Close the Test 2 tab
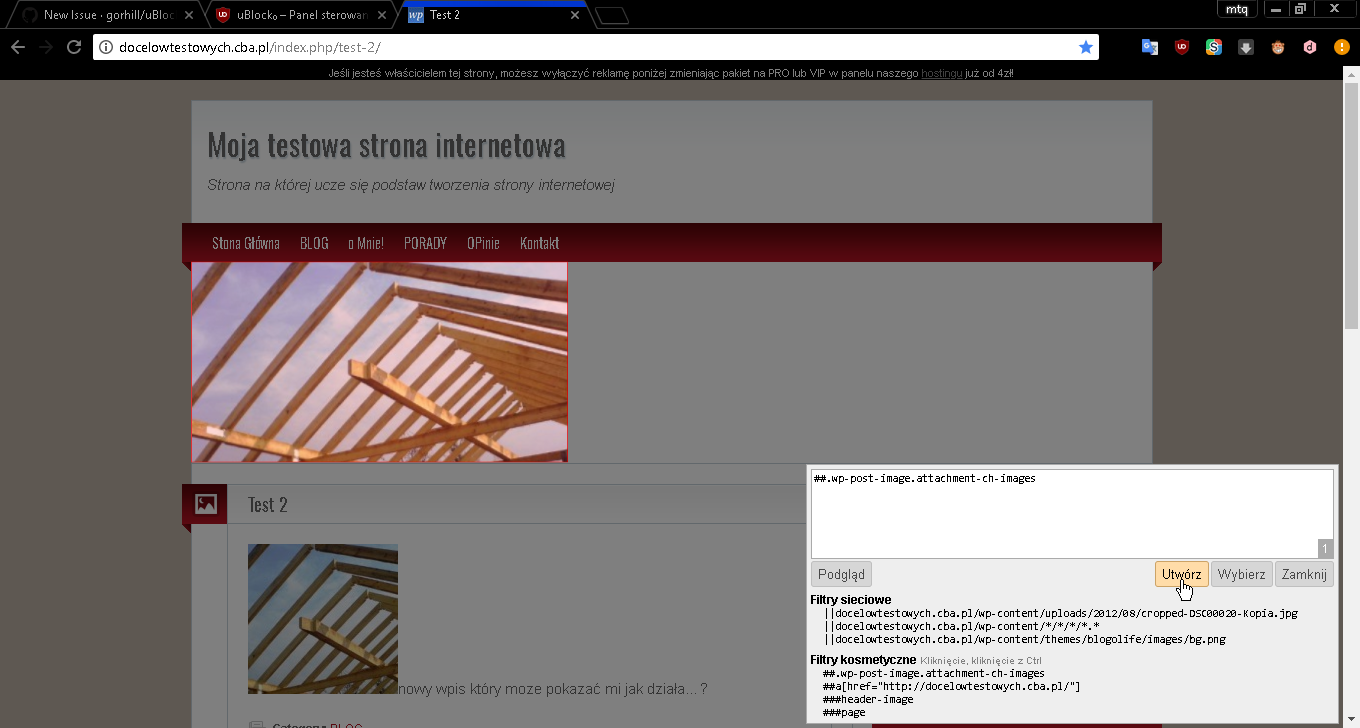 click(x=575, y=15)
